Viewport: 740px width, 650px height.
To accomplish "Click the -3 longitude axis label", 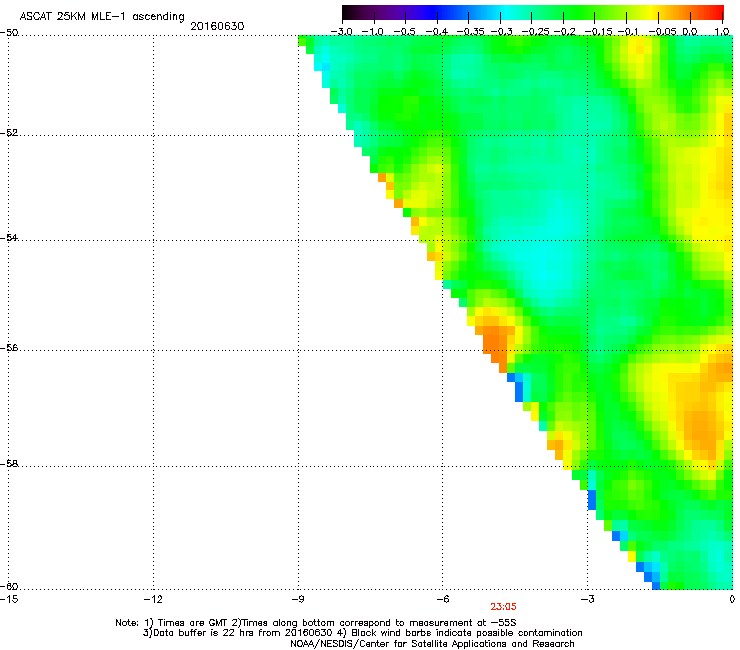I will 587,599.
